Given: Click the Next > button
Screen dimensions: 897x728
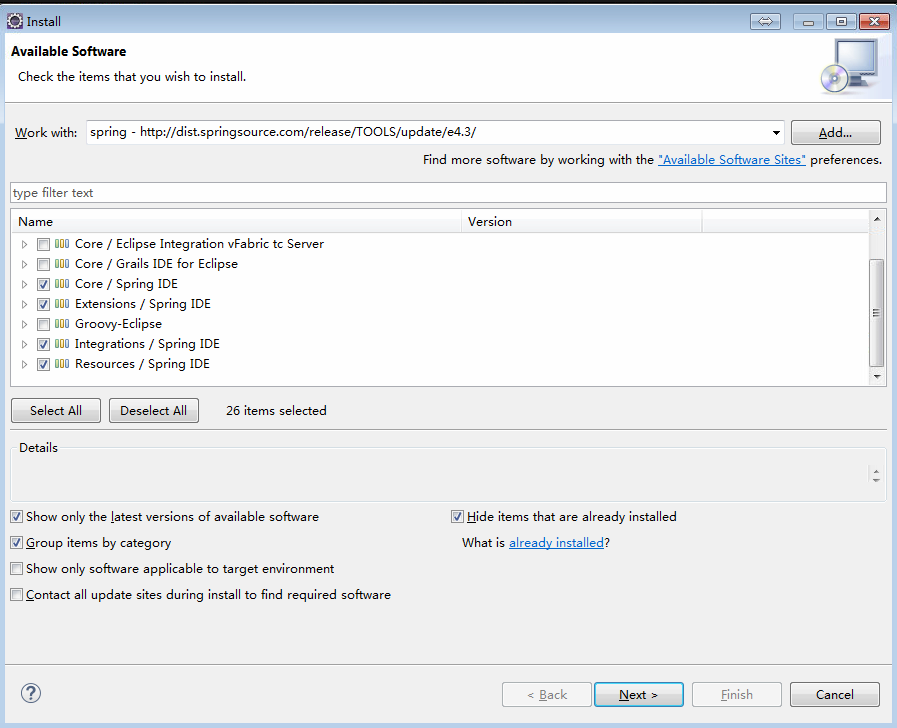Looking at the screenshot, I should tap(638, 694).
